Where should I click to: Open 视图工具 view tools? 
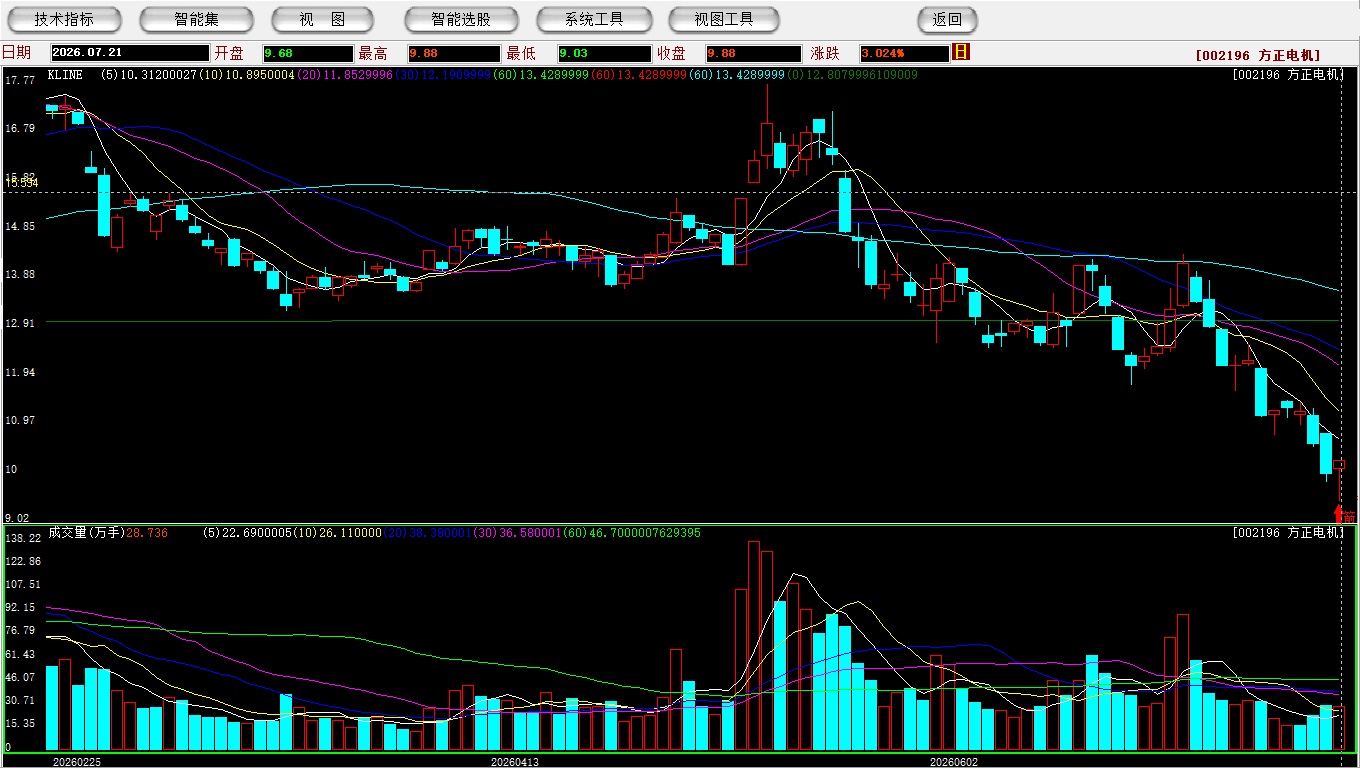click(x=725, y=19)
